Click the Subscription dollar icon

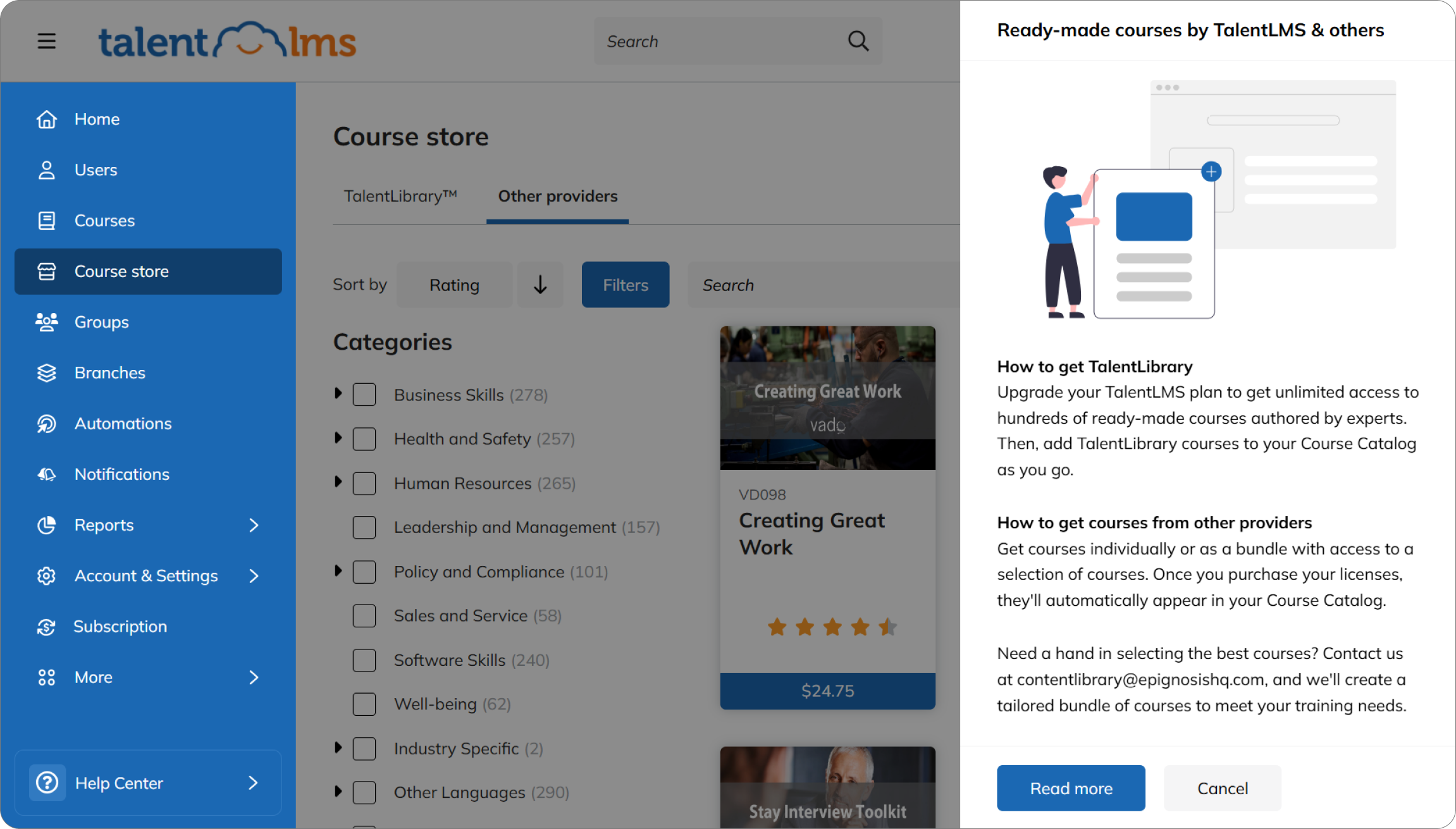click(47, 626)
